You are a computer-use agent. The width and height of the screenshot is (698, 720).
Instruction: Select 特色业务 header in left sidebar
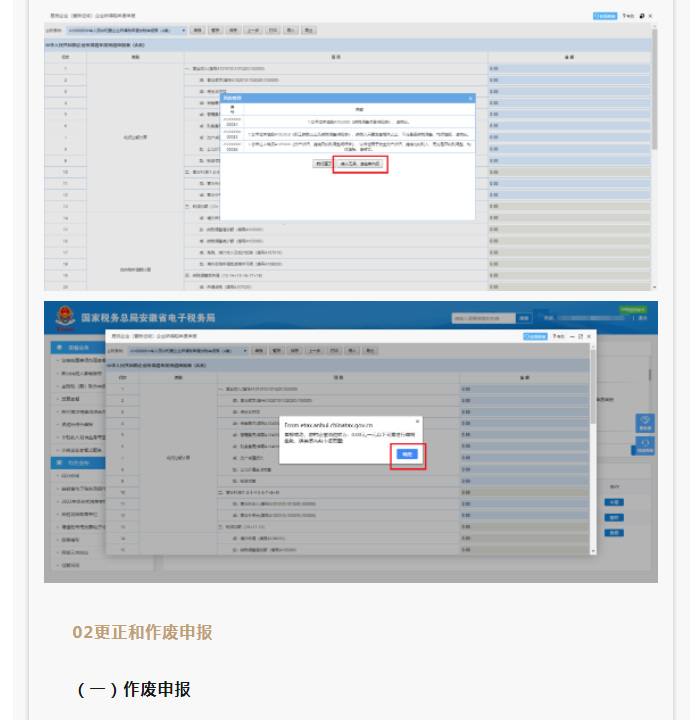(78, 463)
